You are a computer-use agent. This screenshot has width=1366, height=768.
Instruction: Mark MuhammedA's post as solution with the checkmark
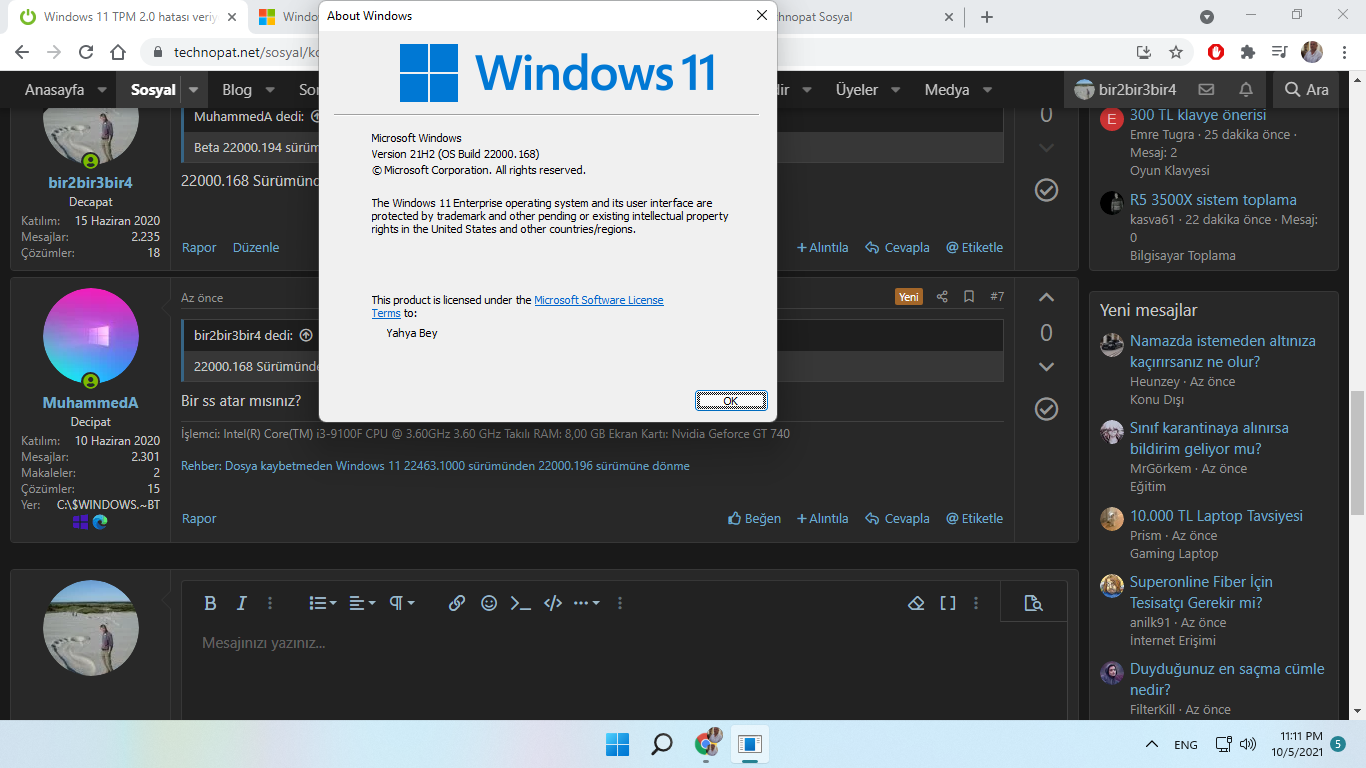click(x=1046, y=409)
